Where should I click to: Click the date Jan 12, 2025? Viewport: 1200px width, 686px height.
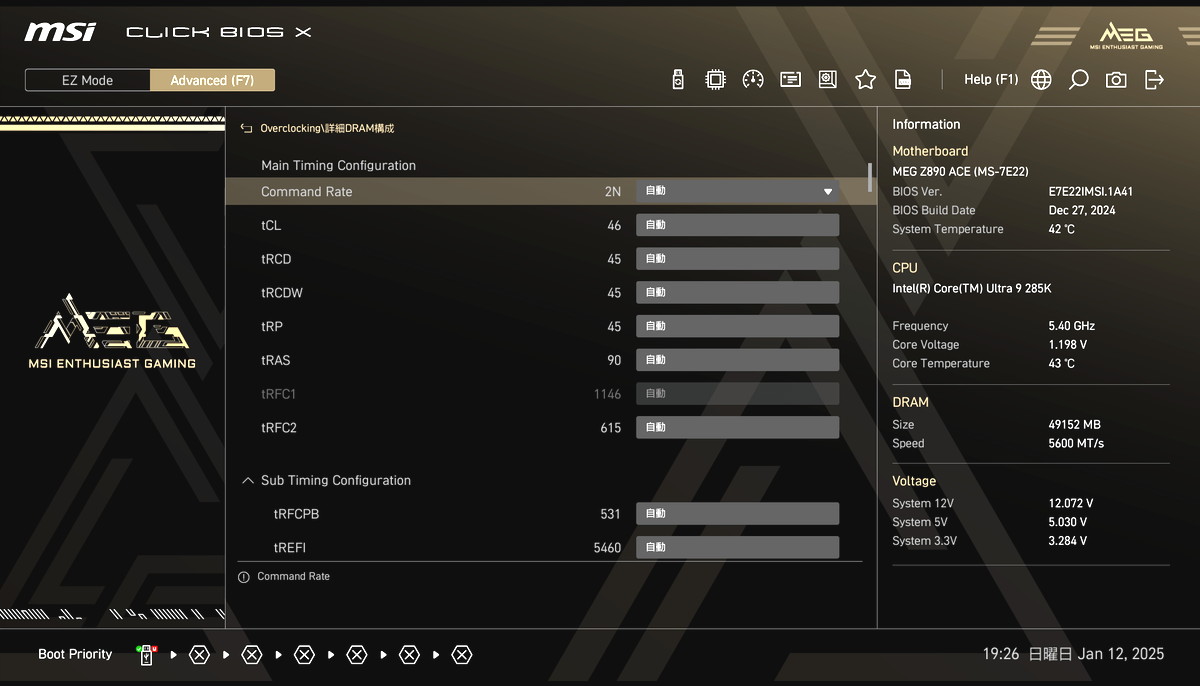(1121, 654)
